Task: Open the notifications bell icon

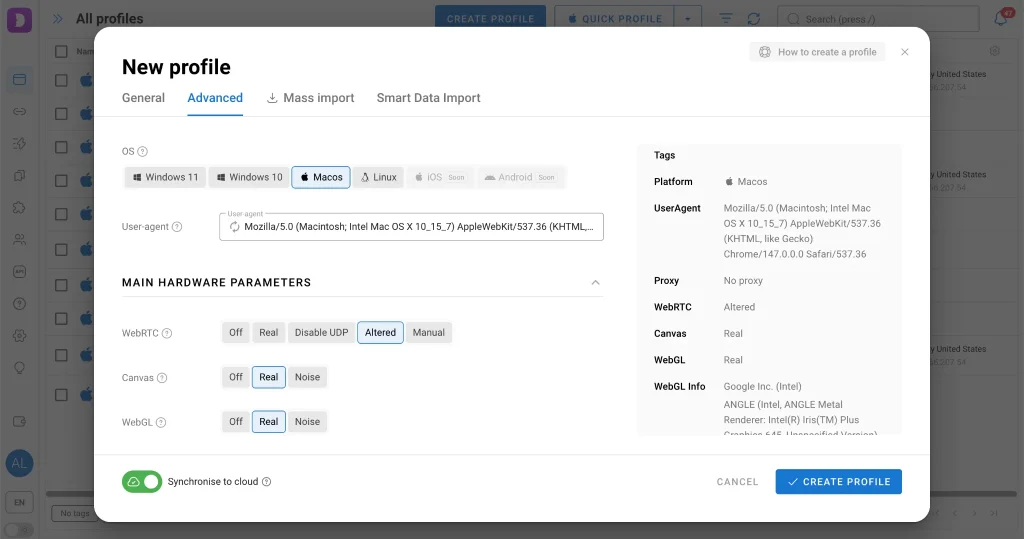Action: (1000, 19)
